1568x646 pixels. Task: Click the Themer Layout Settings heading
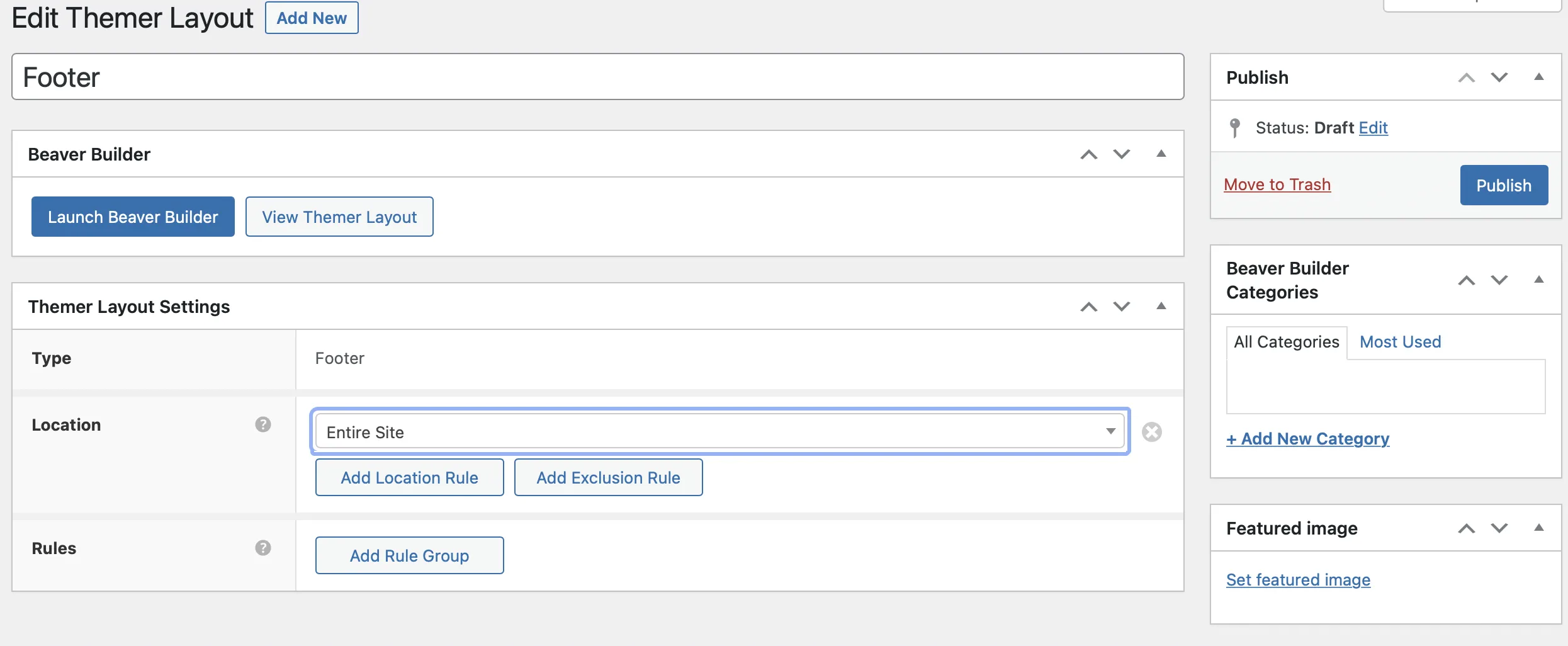tap(129, 307)
